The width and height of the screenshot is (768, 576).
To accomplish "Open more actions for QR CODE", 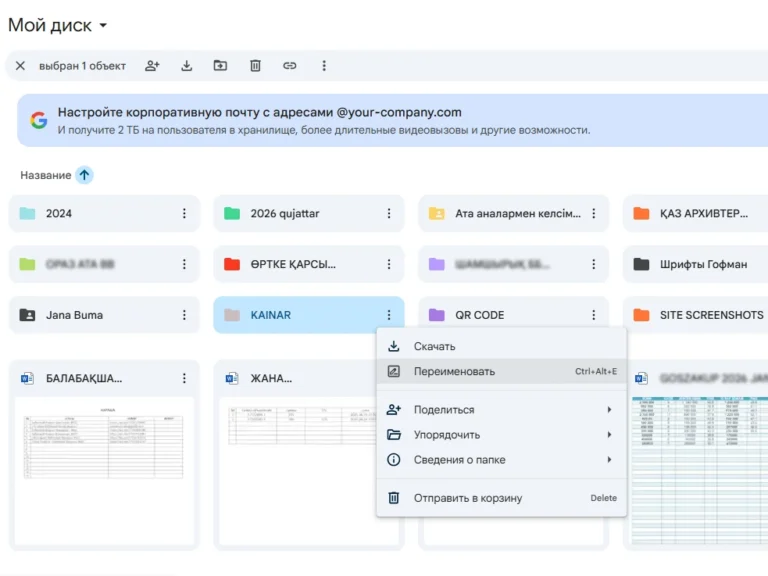I will click(594, 315).
